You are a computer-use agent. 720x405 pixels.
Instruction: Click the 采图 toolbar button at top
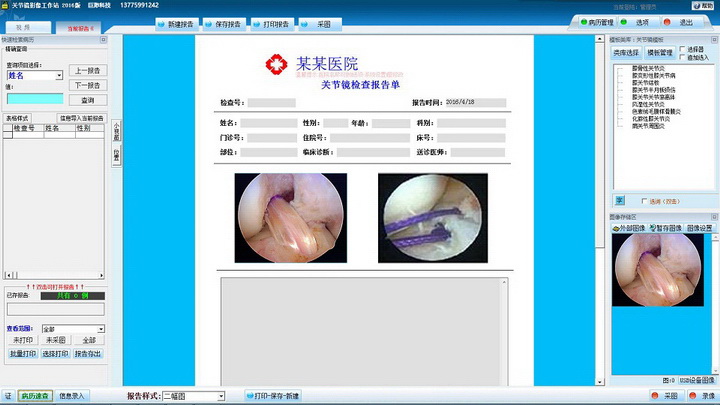pyautogui.click(x=320, y=24)
